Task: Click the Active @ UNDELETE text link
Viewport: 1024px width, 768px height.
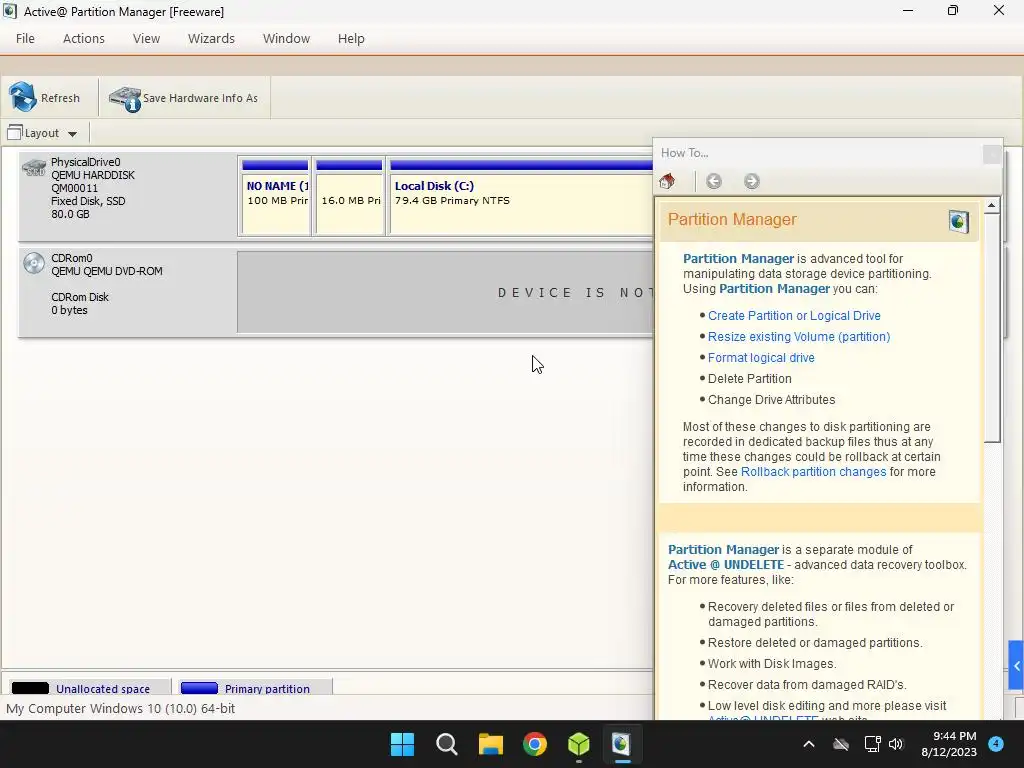Action: coord(726,564)
